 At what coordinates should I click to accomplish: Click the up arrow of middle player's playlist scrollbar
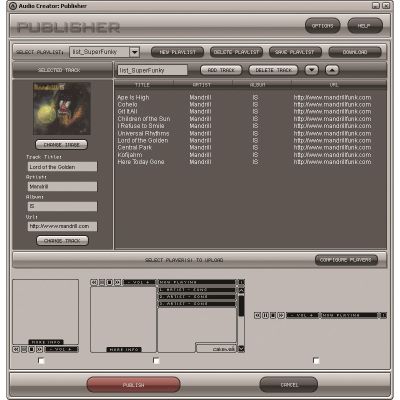point(242,290)
